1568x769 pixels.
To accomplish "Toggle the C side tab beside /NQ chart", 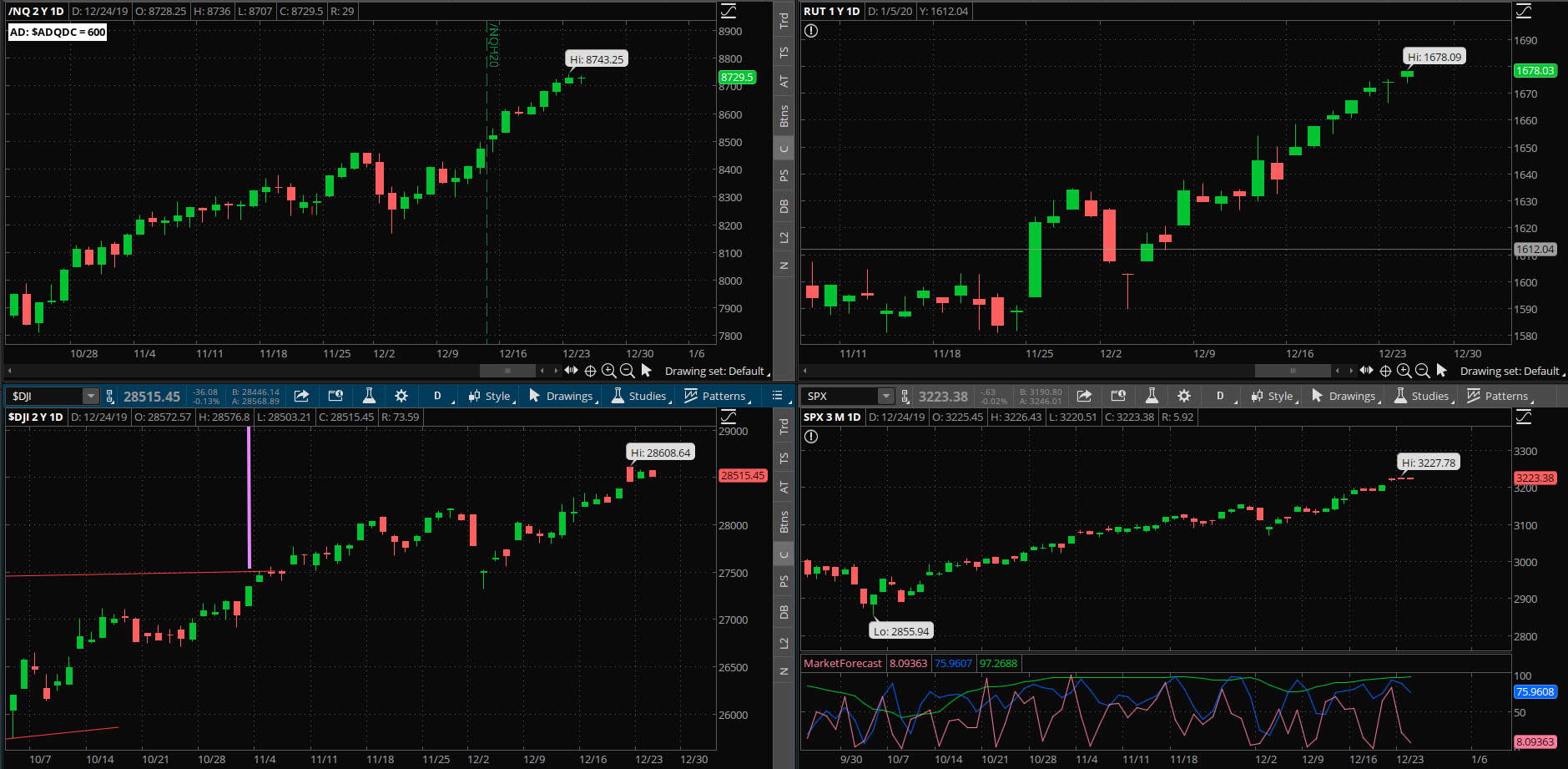I will point(784,149).
